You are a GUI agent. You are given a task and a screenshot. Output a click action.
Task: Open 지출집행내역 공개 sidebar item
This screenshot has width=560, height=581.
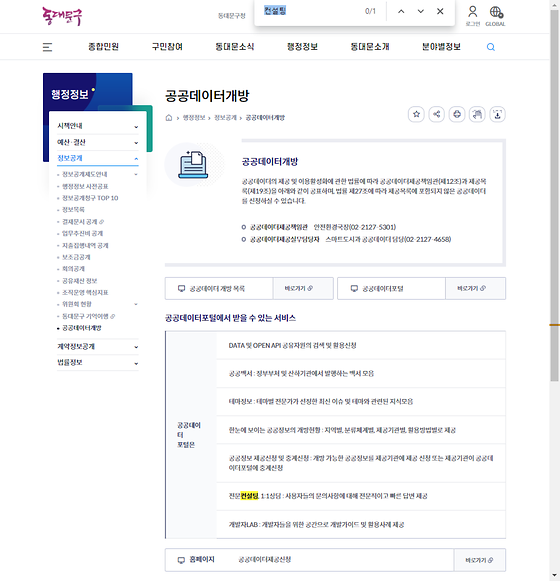coord(85,245)
